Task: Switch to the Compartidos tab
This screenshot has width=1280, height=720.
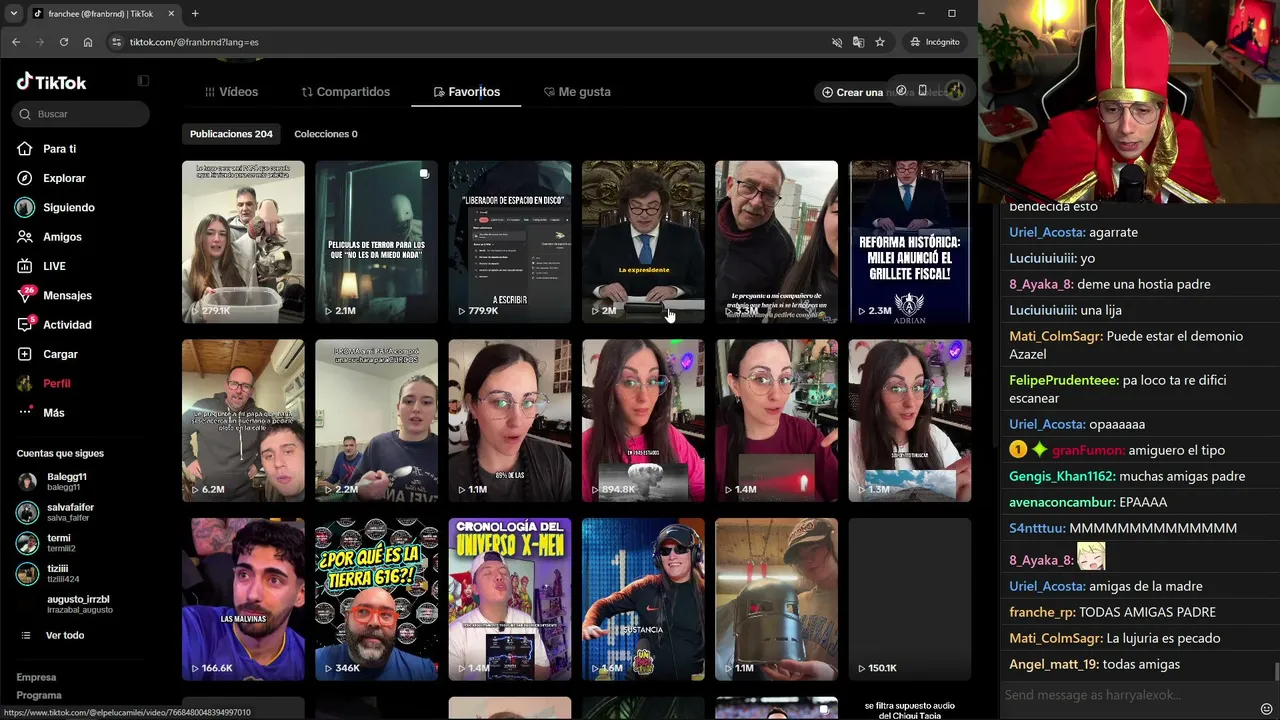Action: point(346,92)
